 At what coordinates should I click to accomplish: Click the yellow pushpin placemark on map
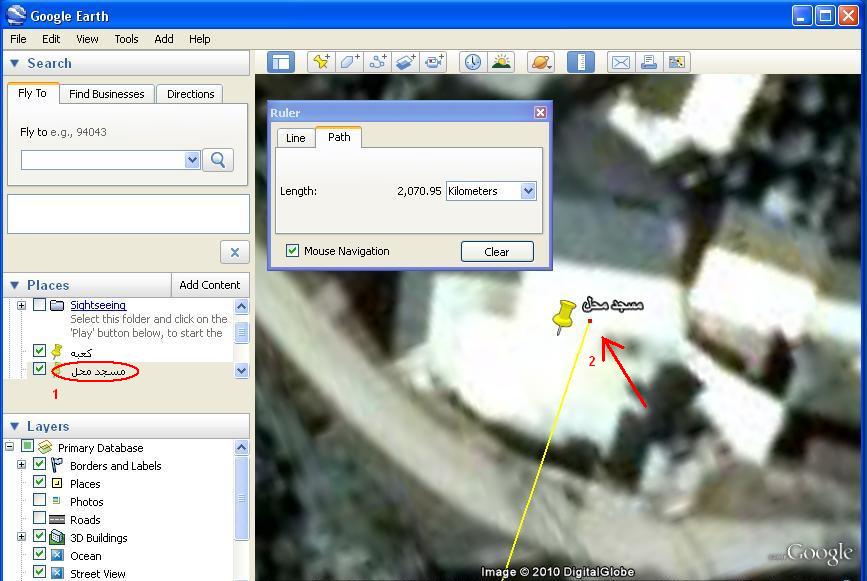[563, 317]
